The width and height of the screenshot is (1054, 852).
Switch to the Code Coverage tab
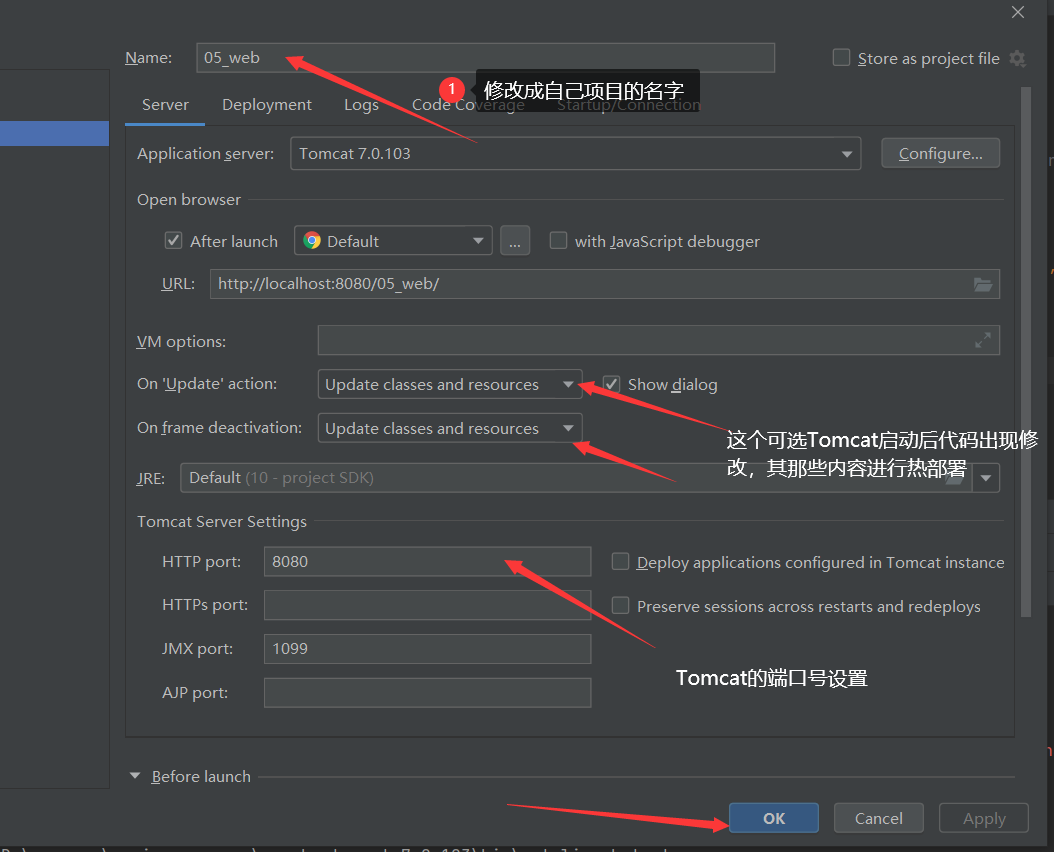point(468,105)
